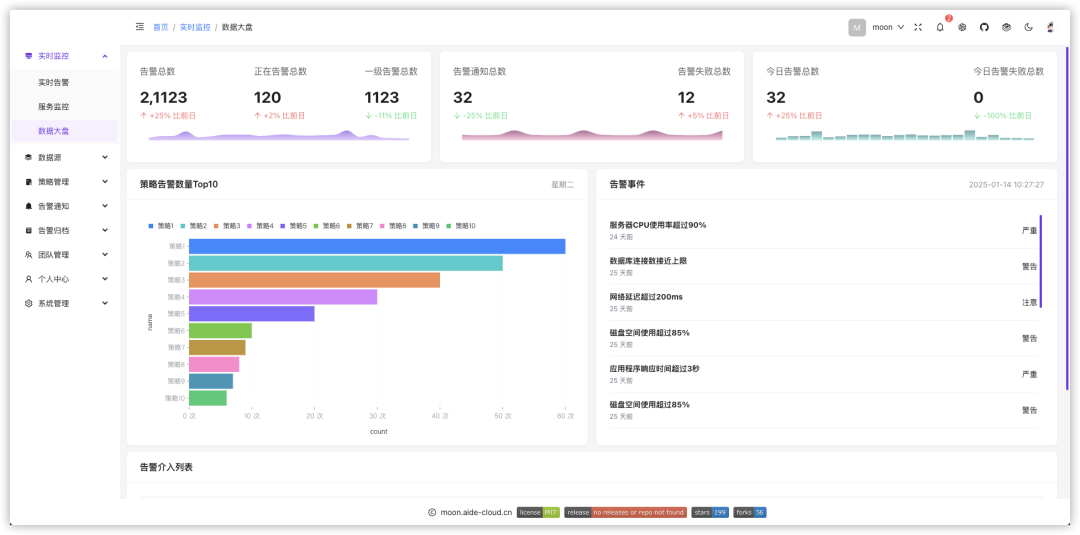Expand the 告警通知 menu chevron
This screenshot has height=535, width=1080.
point(105,206)
